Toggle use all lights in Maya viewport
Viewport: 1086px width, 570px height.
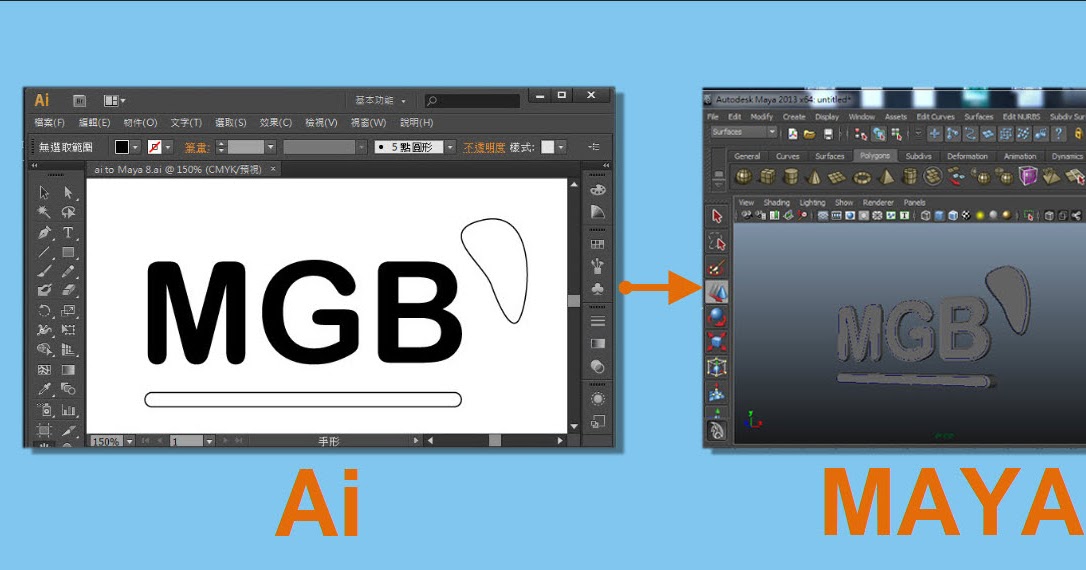980,216
